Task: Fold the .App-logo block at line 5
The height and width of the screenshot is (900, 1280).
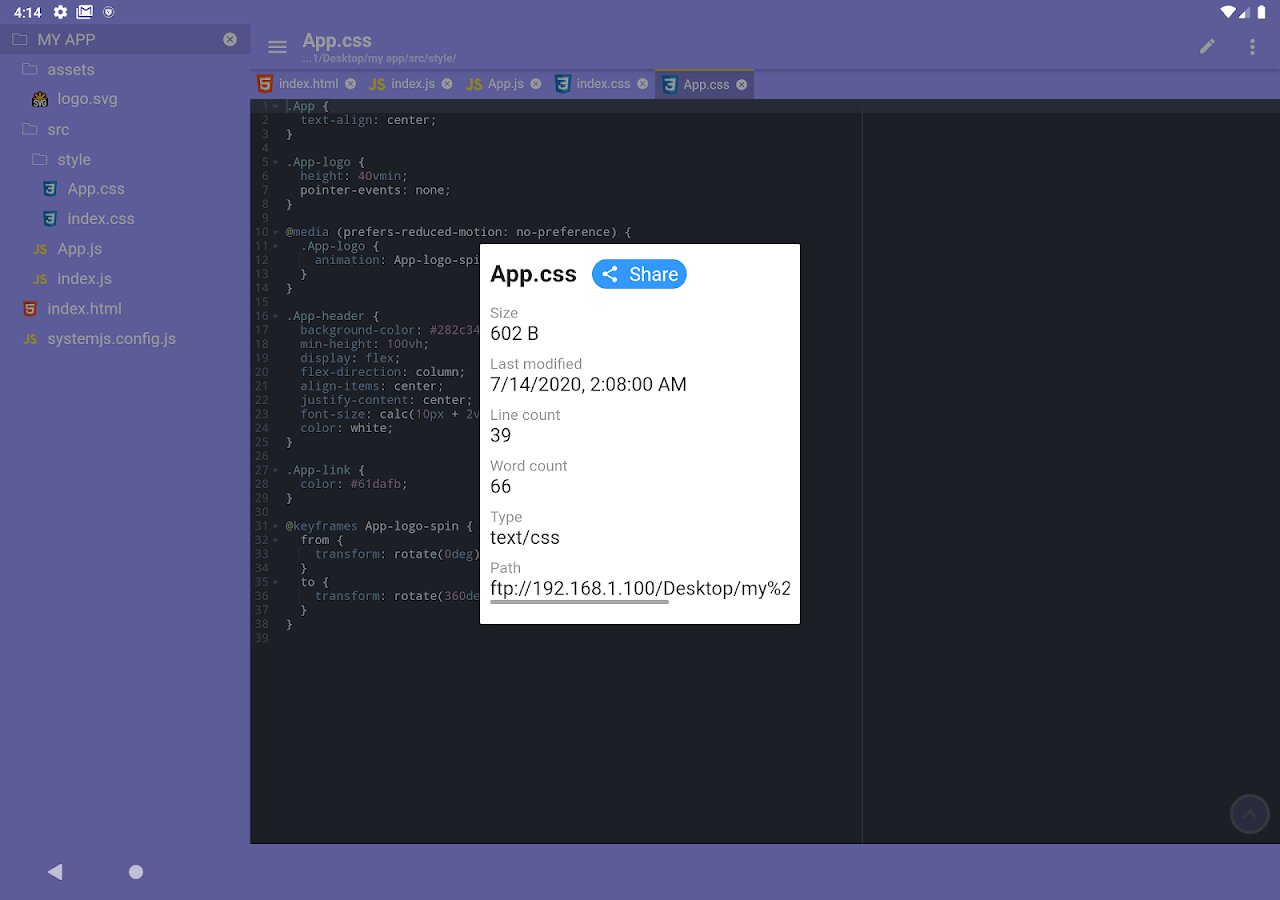Action: [x=275, y=162]
